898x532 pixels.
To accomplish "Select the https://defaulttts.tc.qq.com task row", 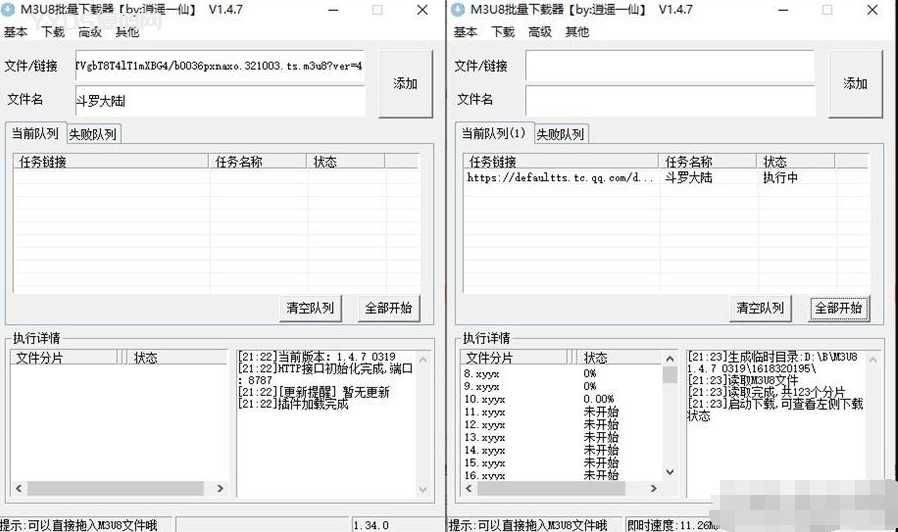I will coord(666,178).
